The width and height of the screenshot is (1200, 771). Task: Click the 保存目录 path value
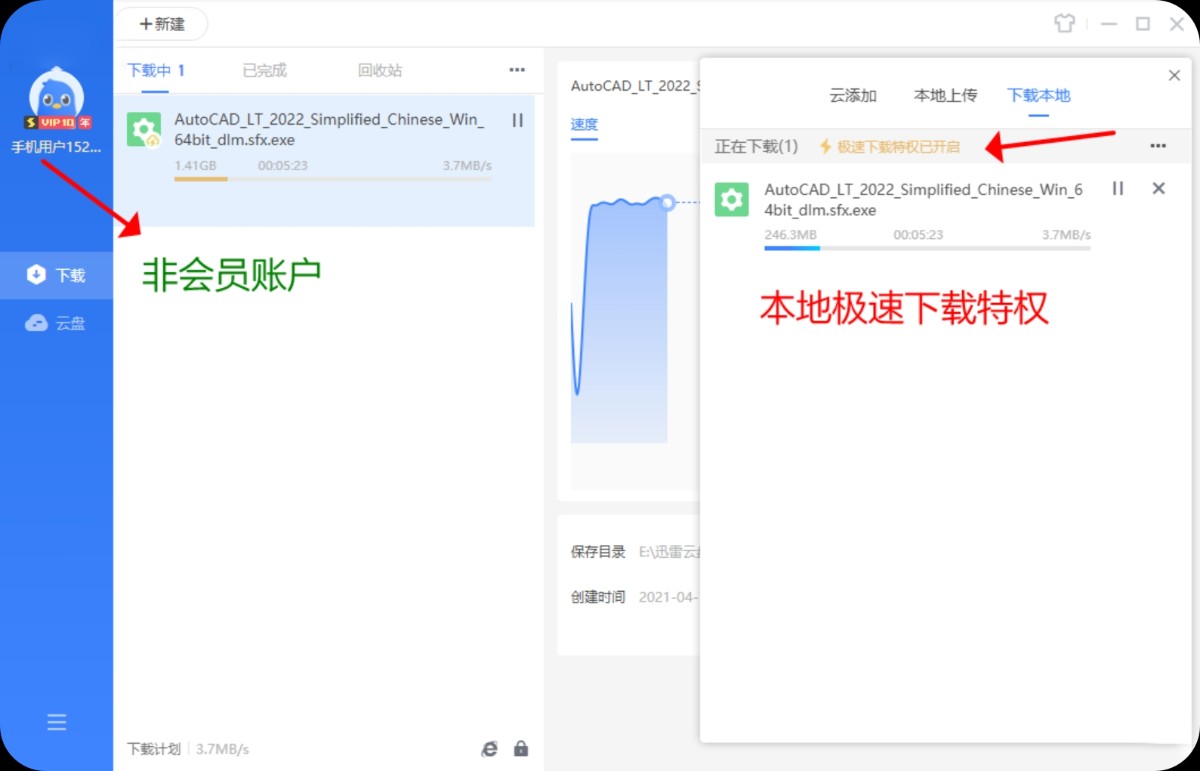668,551
